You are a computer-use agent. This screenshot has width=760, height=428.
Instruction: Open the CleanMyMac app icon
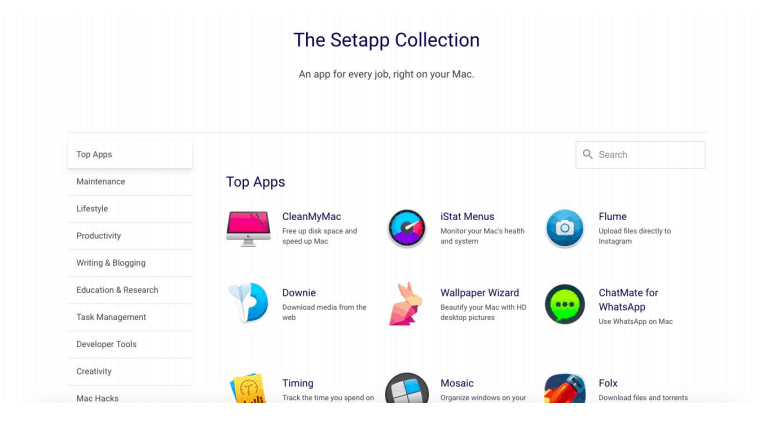[x=248, y=228]
